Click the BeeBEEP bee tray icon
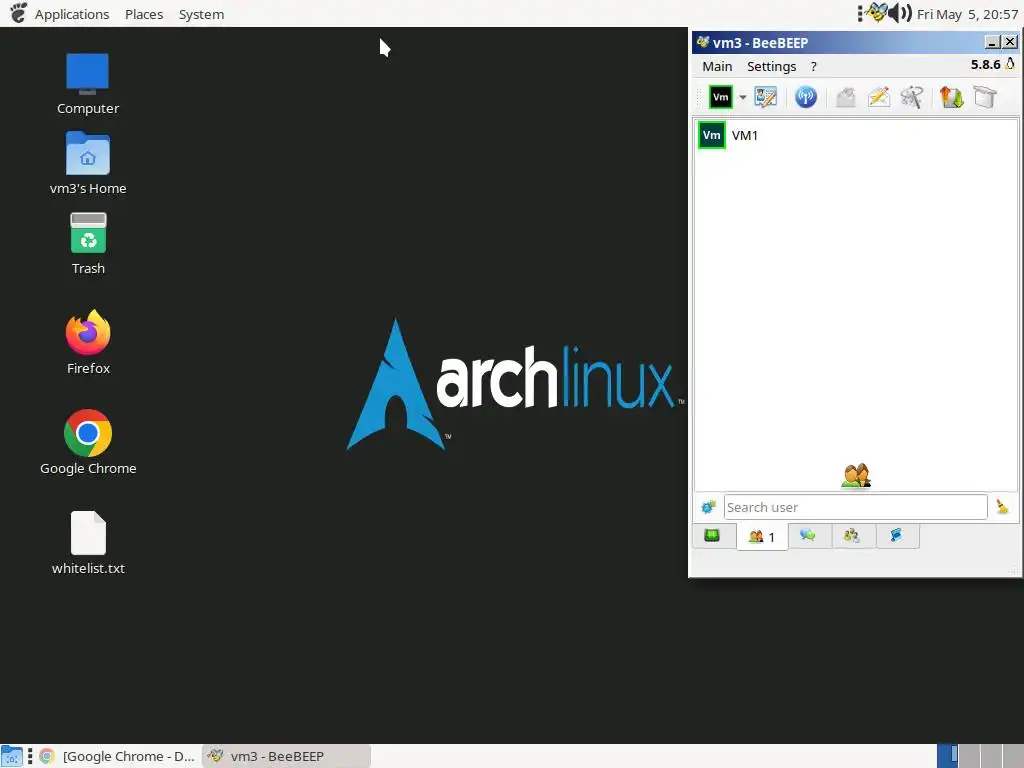 876,12
